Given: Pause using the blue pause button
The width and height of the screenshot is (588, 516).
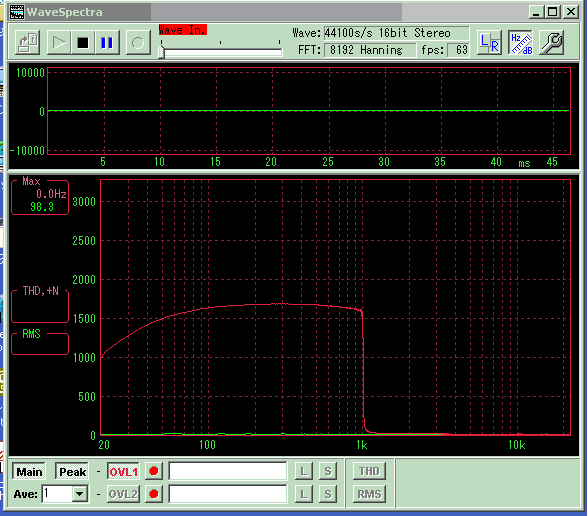Looking at the screenshot, I should click(x=107, y=42).
